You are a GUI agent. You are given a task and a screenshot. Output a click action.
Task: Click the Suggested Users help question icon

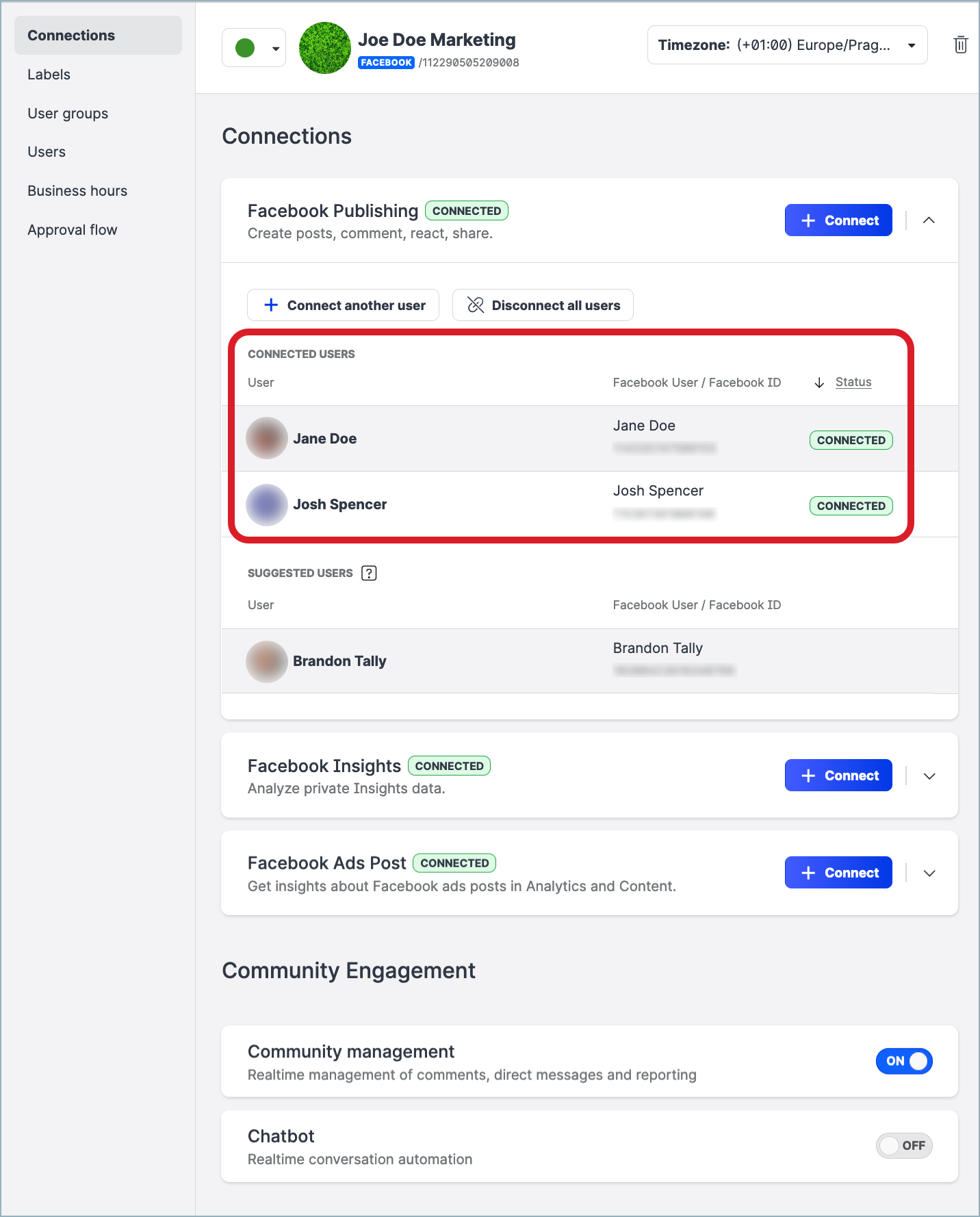click(x=369, y=573)
